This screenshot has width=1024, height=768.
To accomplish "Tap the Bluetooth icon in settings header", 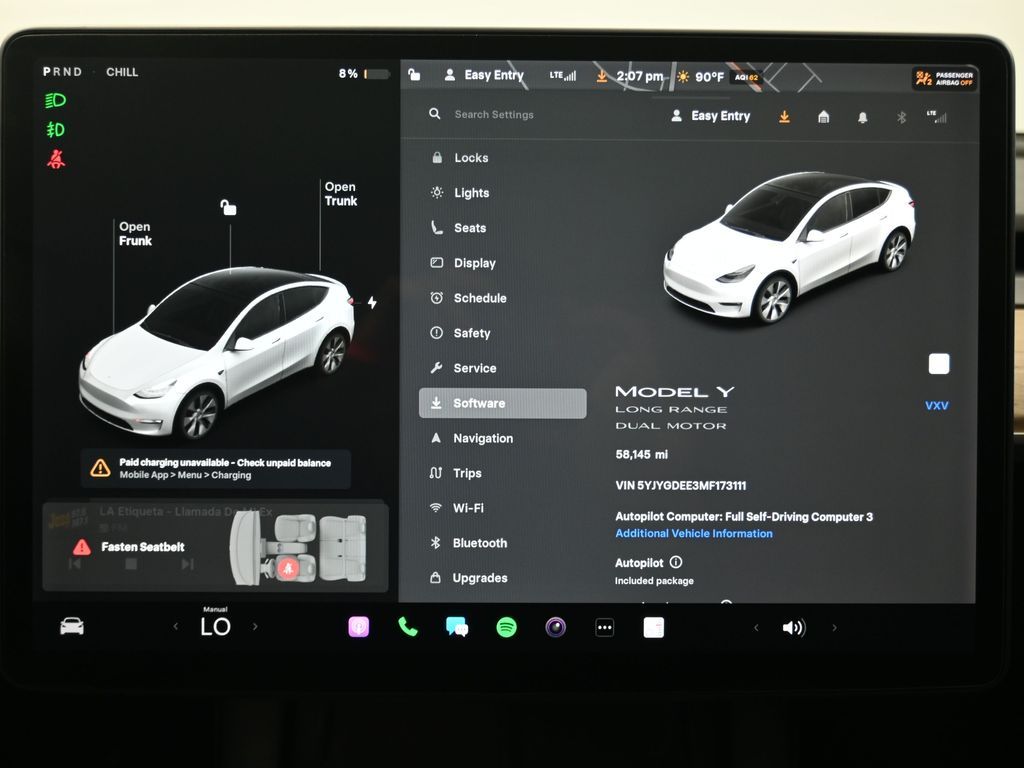I will pos(901,117).
